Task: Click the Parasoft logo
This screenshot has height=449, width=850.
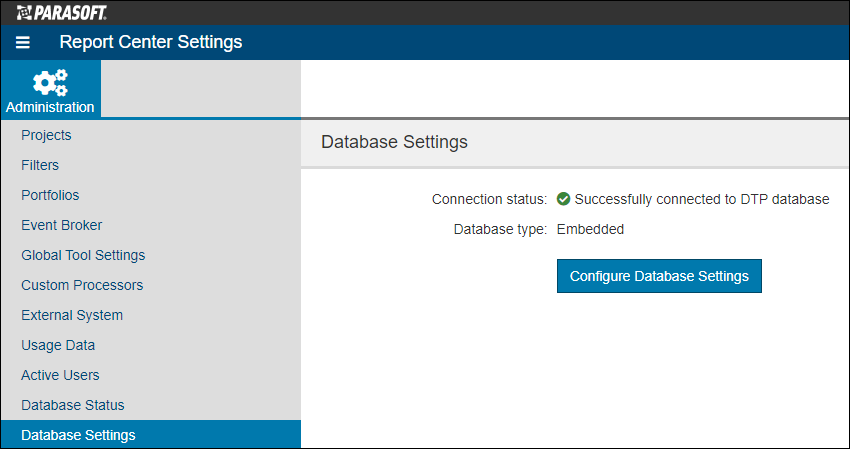Action: point(61,13)
